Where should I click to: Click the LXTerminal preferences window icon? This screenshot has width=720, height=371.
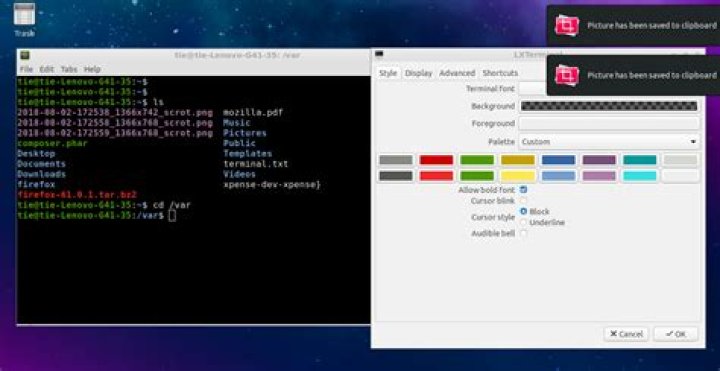coord(379,55)
